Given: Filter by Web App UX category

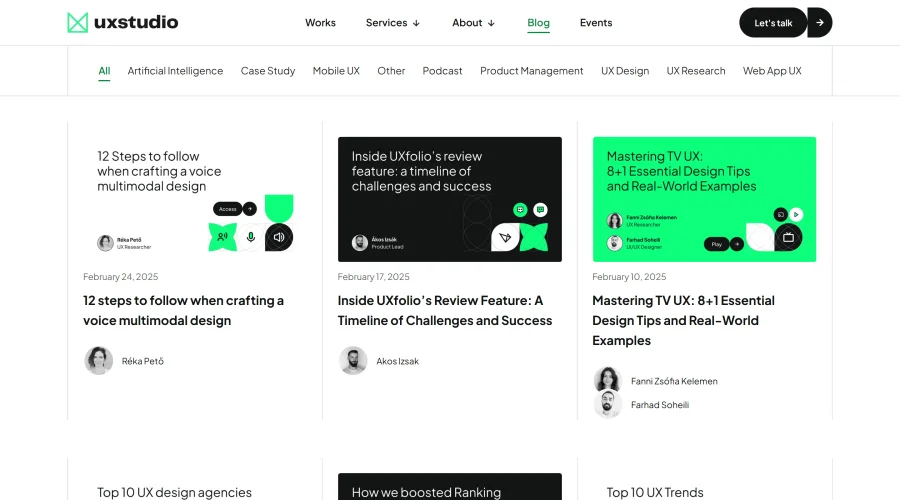Looking at the screenshot, I should (x=772, y=71).
